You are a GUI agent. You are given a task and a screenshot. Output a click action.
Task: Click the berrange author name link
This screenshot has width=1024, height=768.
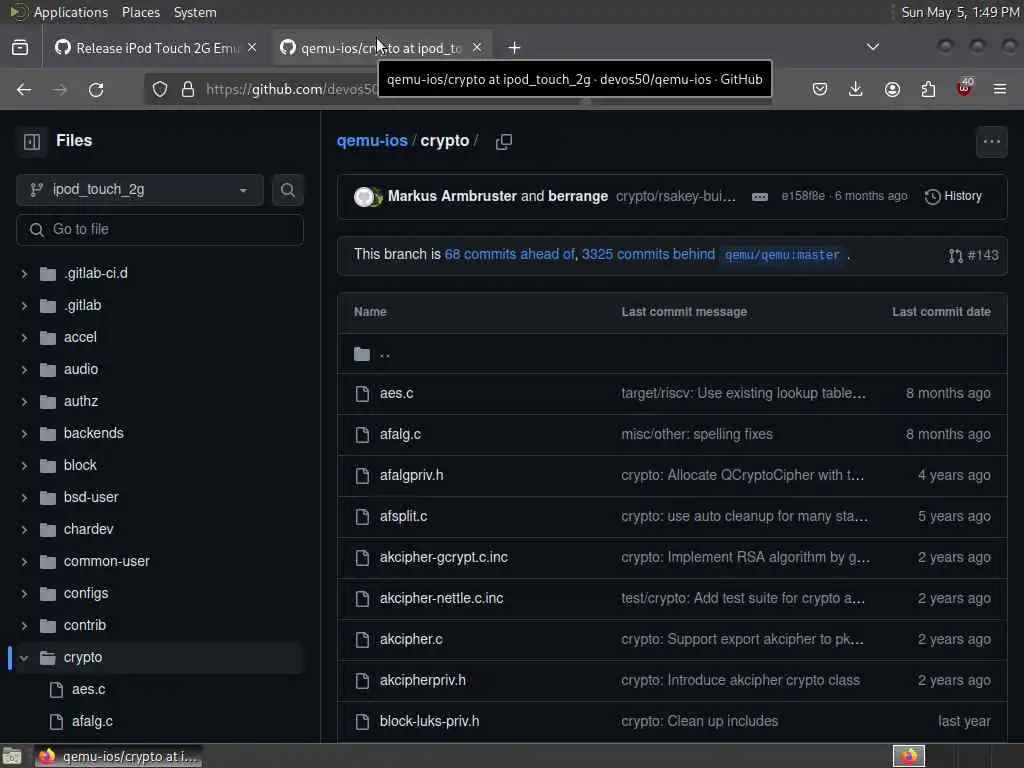click(x=578, y=196)
